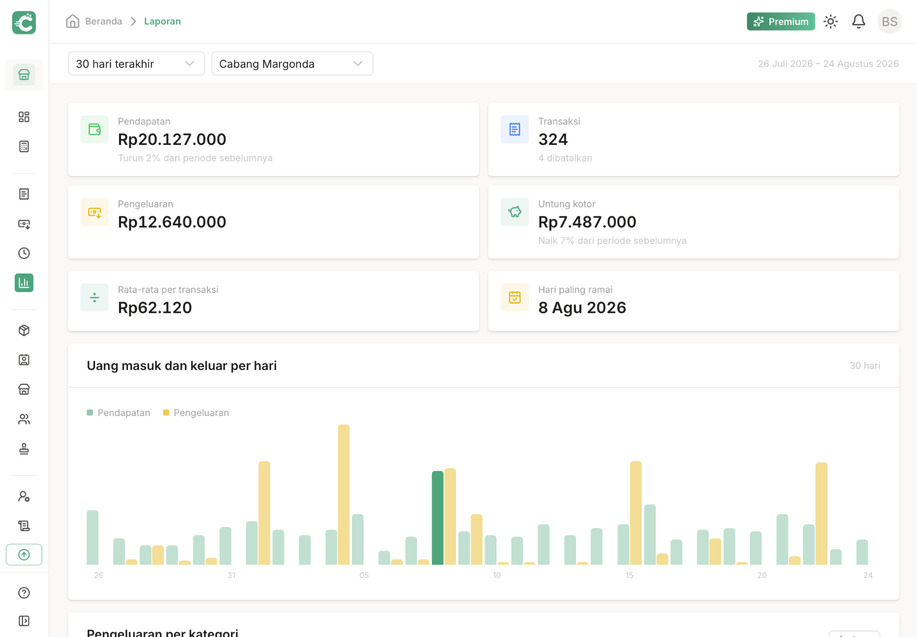The width and height of the screenshot is (917, 637).
Task: Click the Untung kotor piggy bank icon
Action: (x=515, y=212)
